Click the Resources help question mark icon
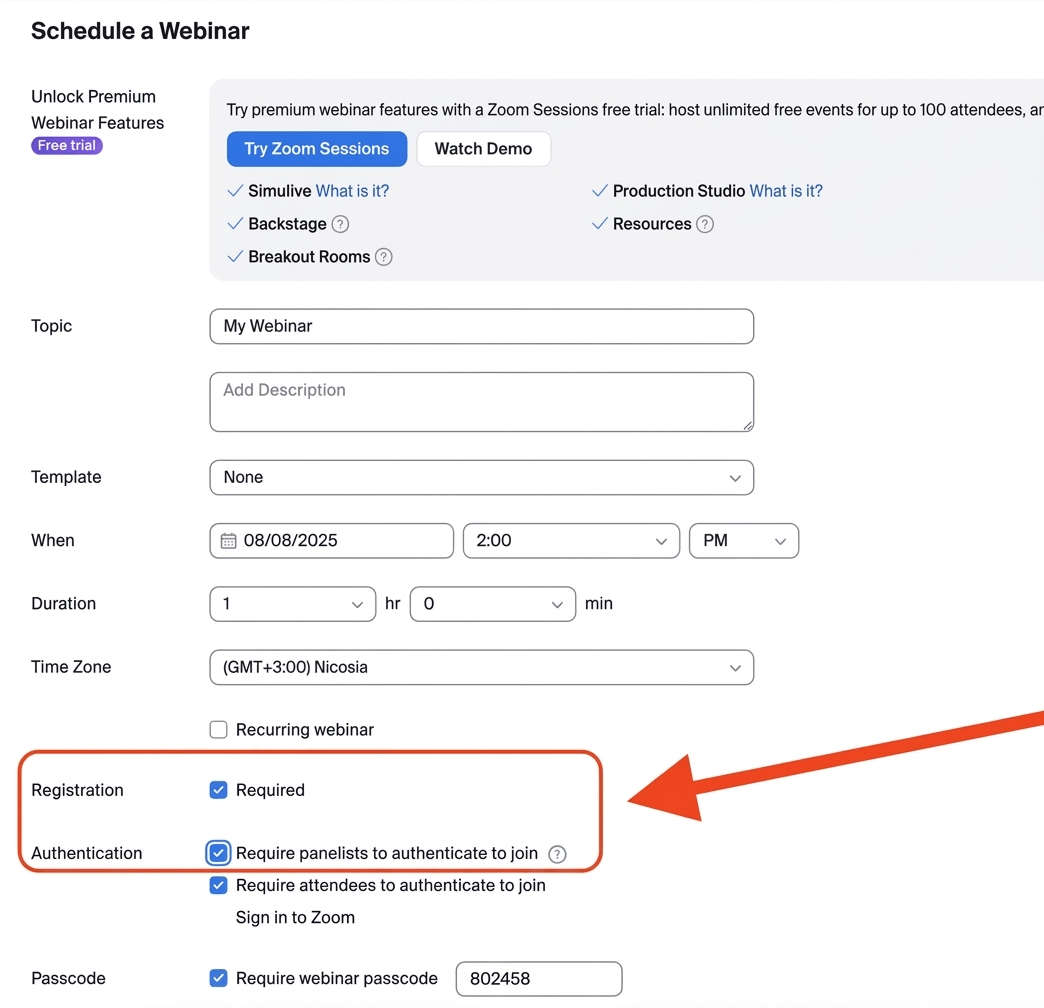The height and width of the screenshot is (1008, 1044). point(705,224)
